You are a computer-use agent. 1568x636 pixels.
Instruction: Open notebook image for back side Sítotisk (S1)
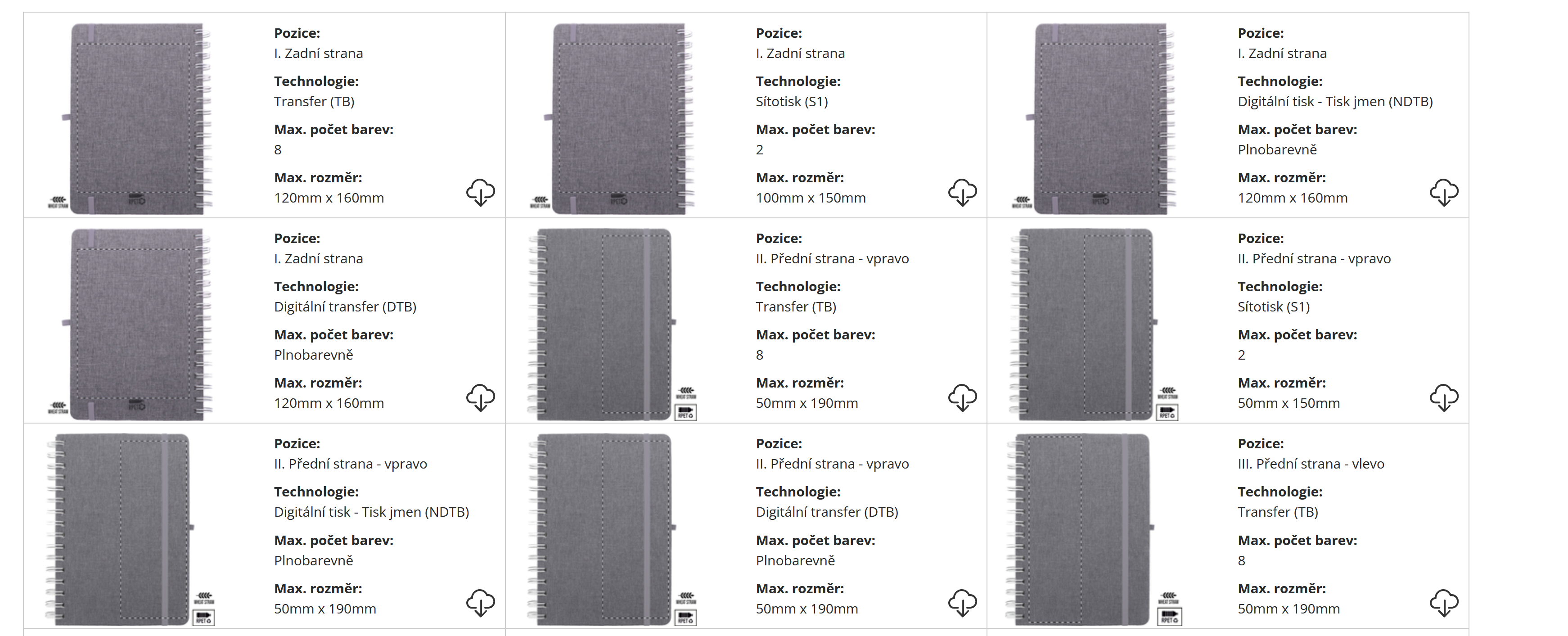coord(612,119)
